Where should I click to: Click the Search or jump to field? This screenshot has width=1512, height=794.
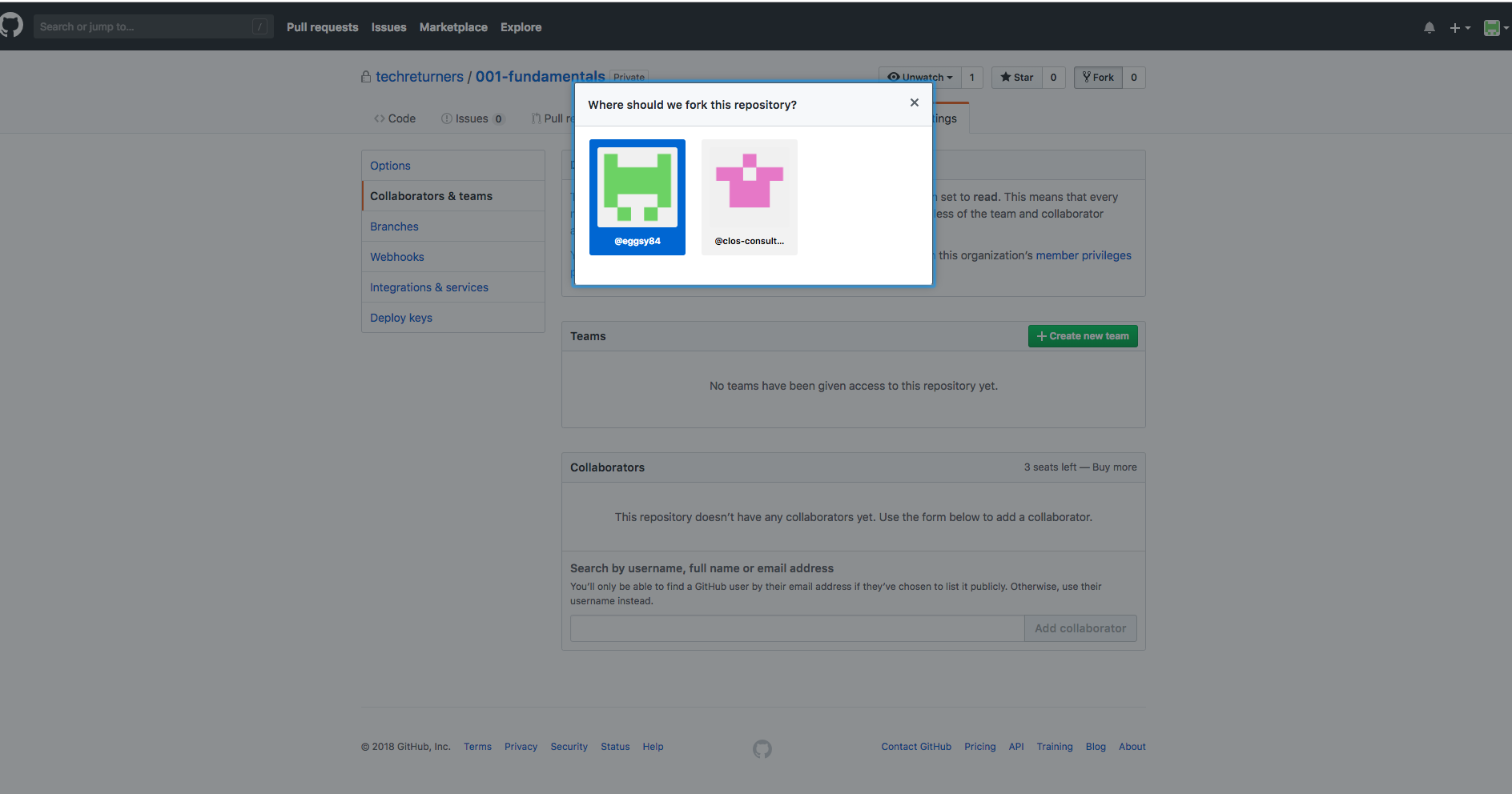[153, 26]
